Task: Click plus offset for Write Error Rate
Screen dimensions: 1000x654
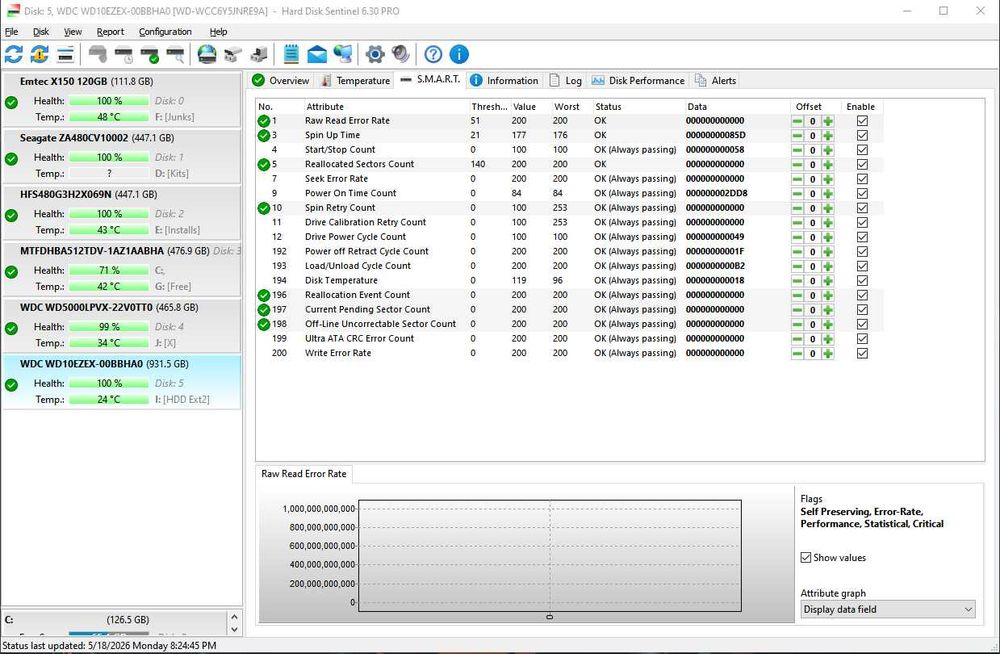Action: click(828, 353)
